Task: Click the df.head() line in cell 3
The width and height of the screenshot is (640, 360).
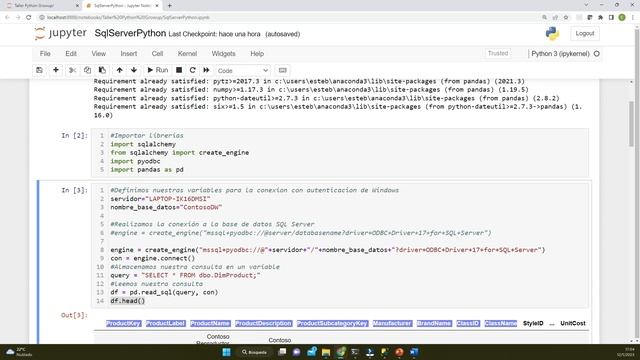Action: click(127, 301)
